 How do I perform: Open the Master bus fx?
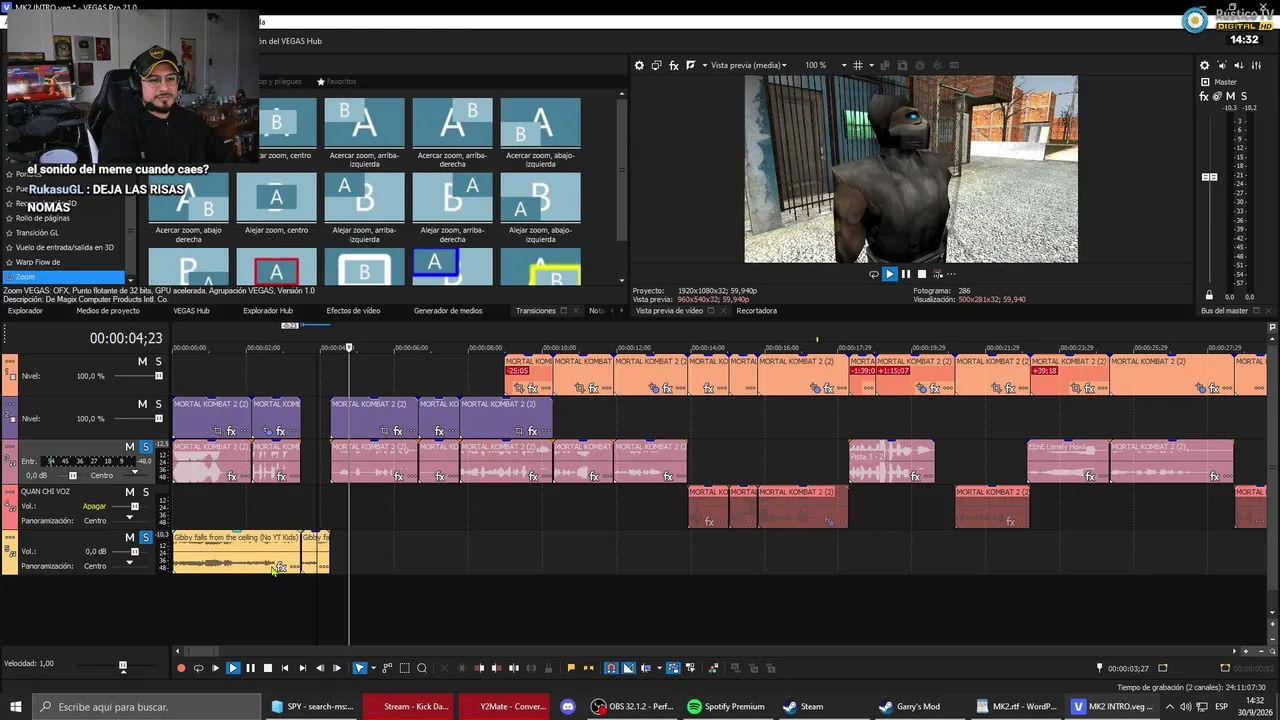point(1204,96)
